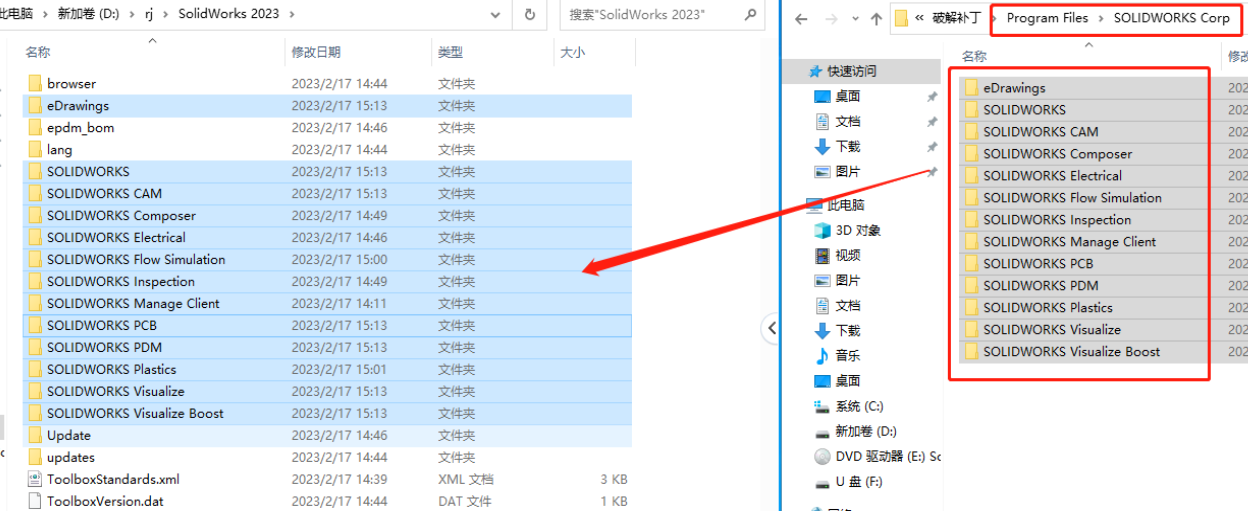Screen dimensions: 1248x511
Task: Select the epdm_bom folder icon
Action: tap(34, 128)
